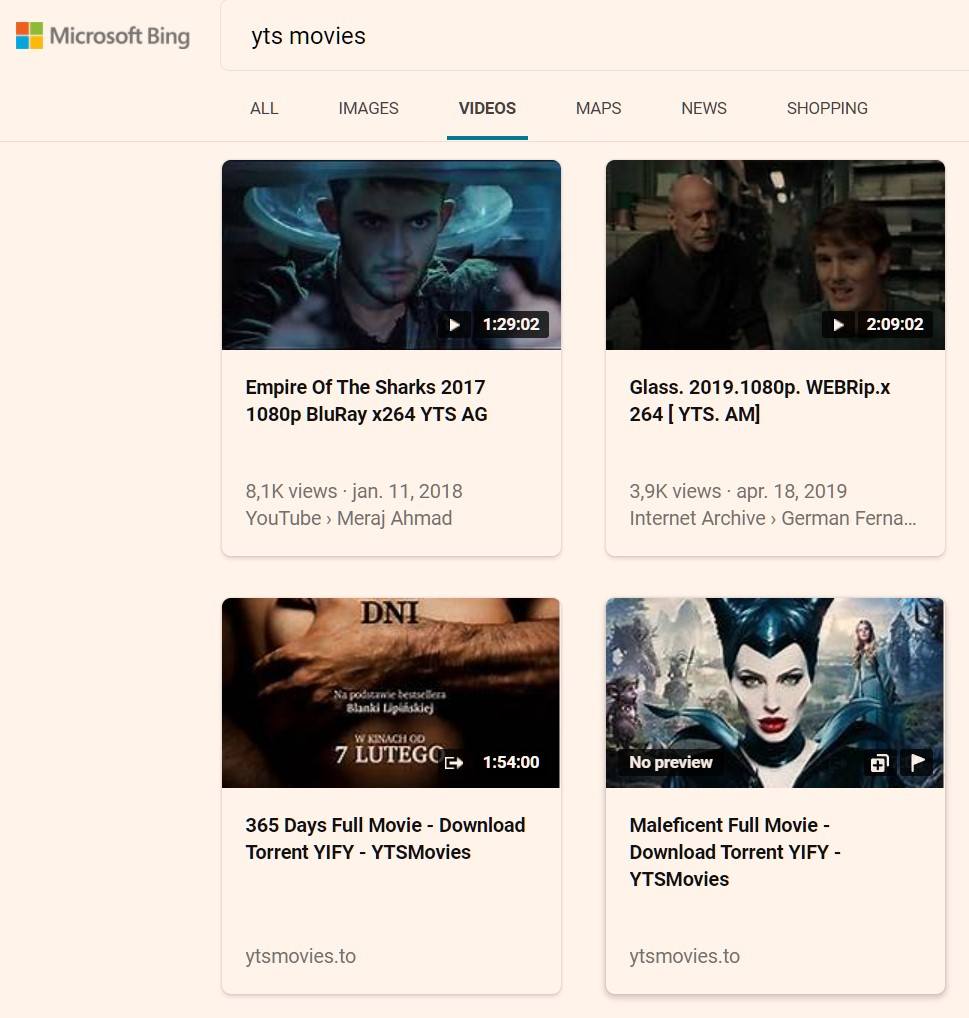This screenshot has width=969, height=1018.
Task: Click Internet Archive › German Ferna... source
Action: [x=772, y=518]
